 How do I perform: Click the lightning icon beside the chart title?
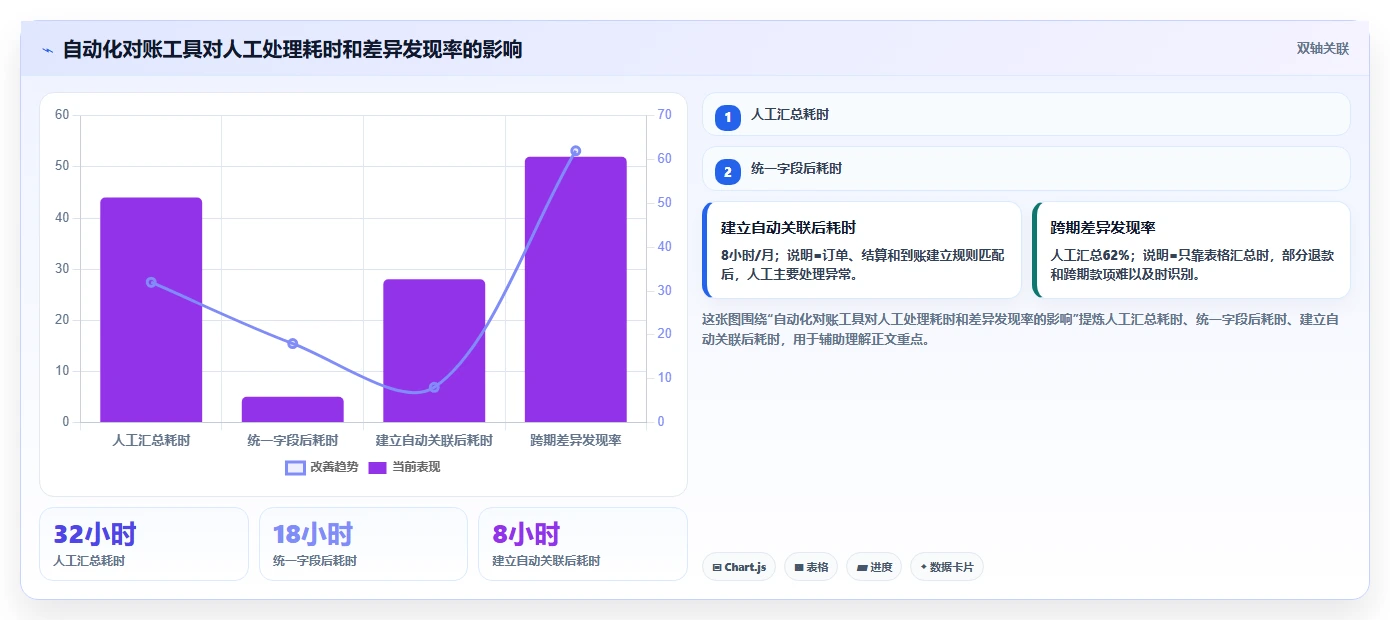click(48, 50)
